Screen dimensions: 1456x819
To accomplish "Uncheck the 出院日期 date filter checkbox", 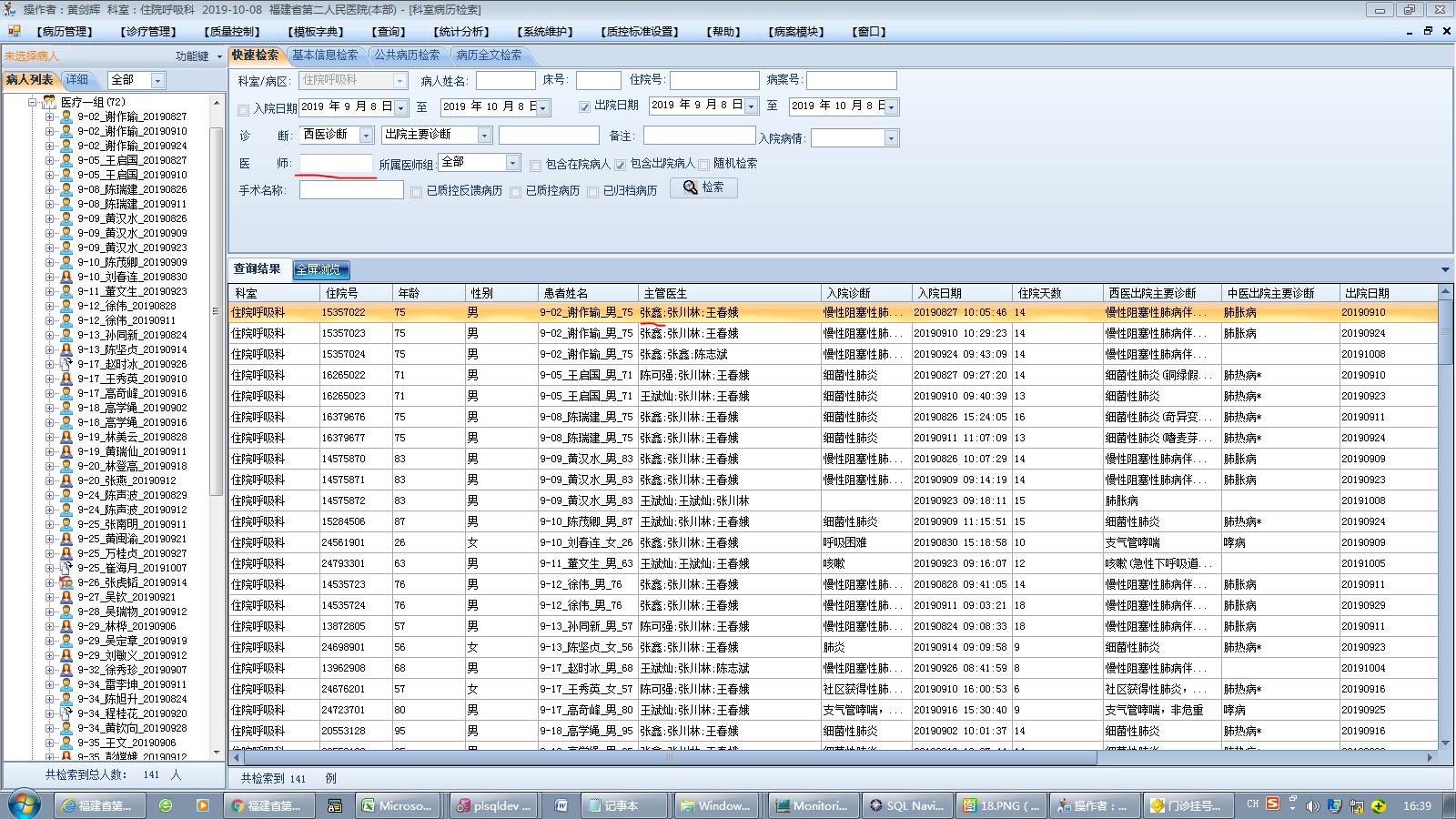I will [x=584, y=106].
